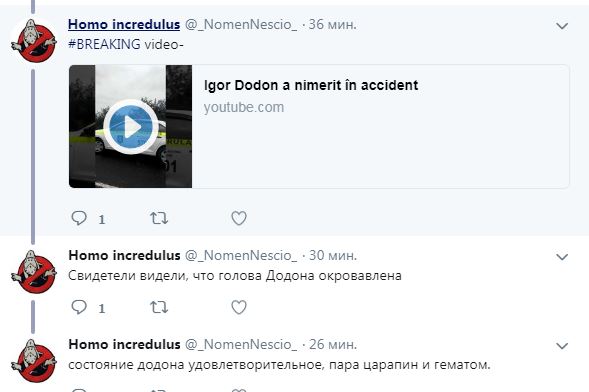The height and width of the screenshot is (392, 589).
Task: Expand options chevron on 26 мин. tweet
Action: 562,346
